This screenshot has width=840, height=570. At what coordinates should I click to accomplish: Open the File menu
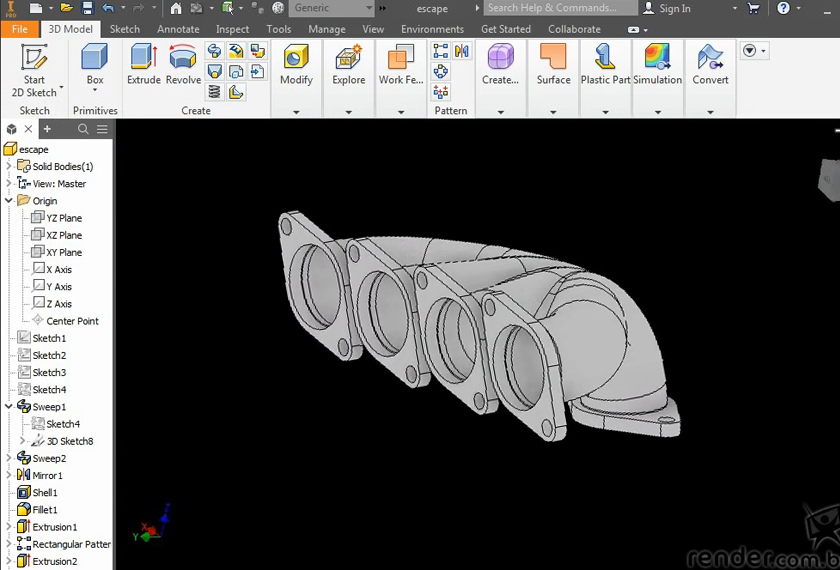20,29
